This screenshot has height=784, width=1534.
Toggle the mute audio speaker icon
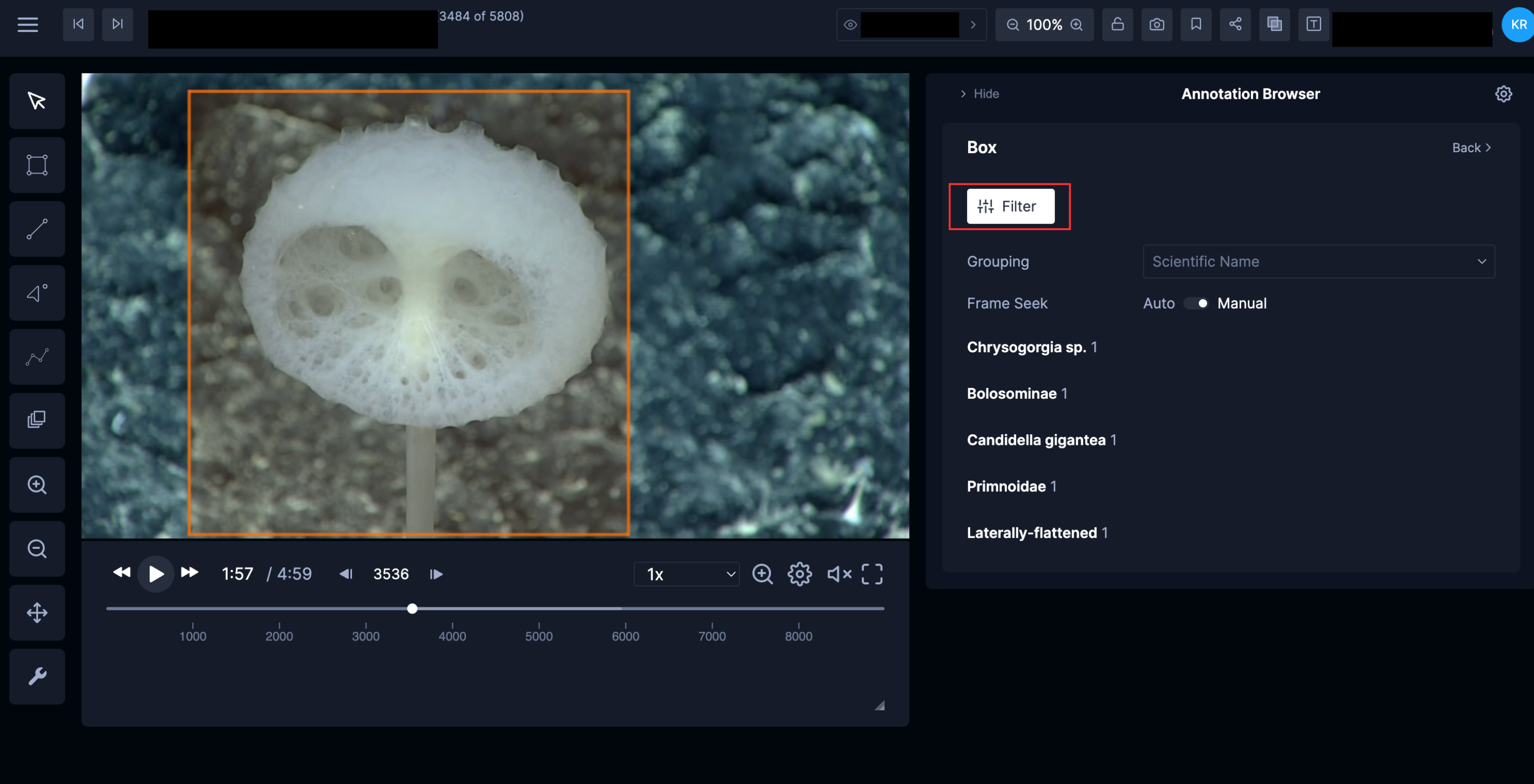coord(839,574)
